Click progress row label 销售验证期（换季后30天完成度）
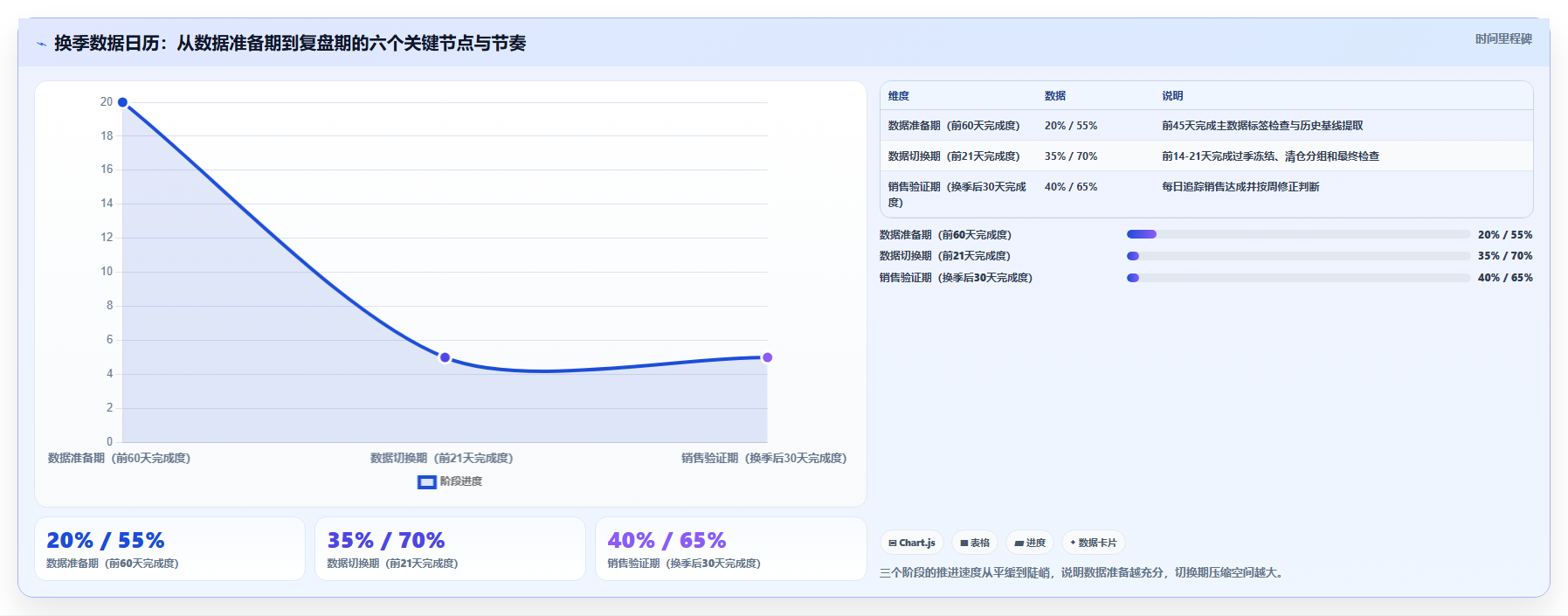 956,278
